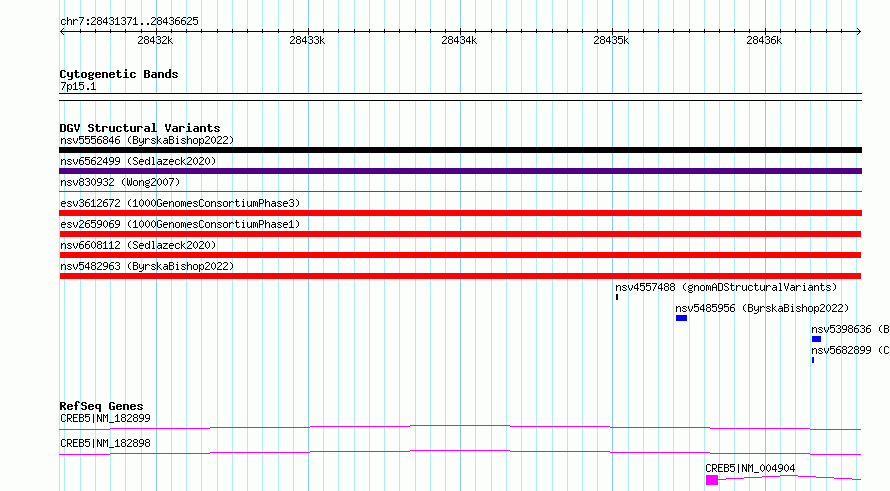The width and height of the screenshot is (890, 491).
Task: Select the red nsv6608112 variant bar
Action: pyautogui.click(x=460, y=255)
